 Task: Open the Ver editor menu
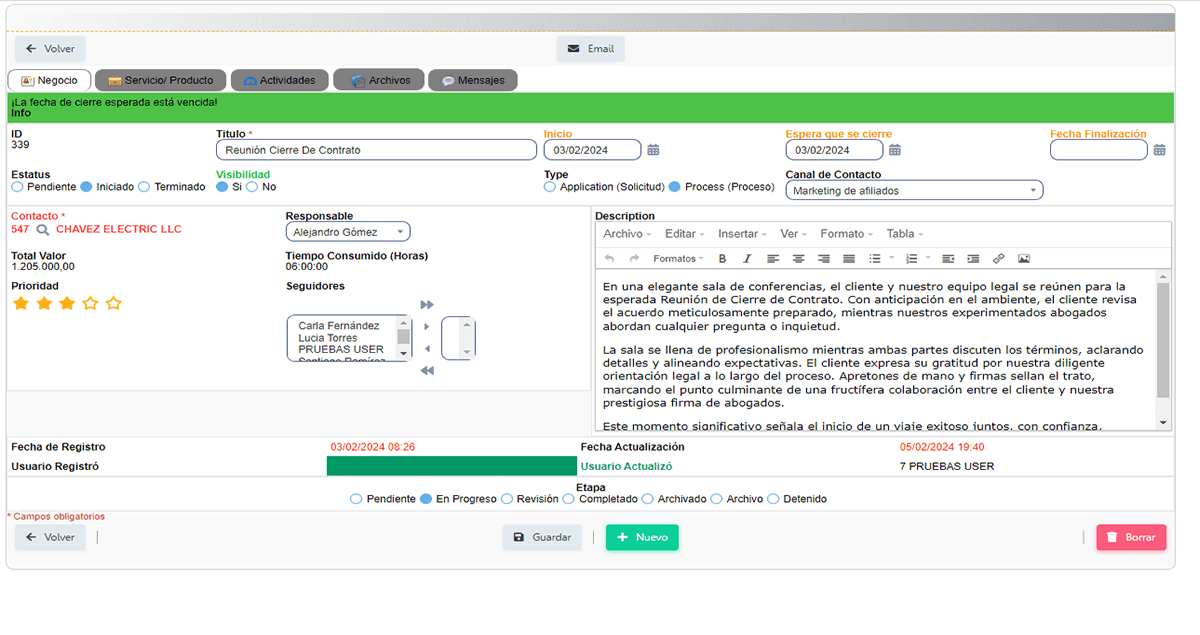(x=794, y=234)
